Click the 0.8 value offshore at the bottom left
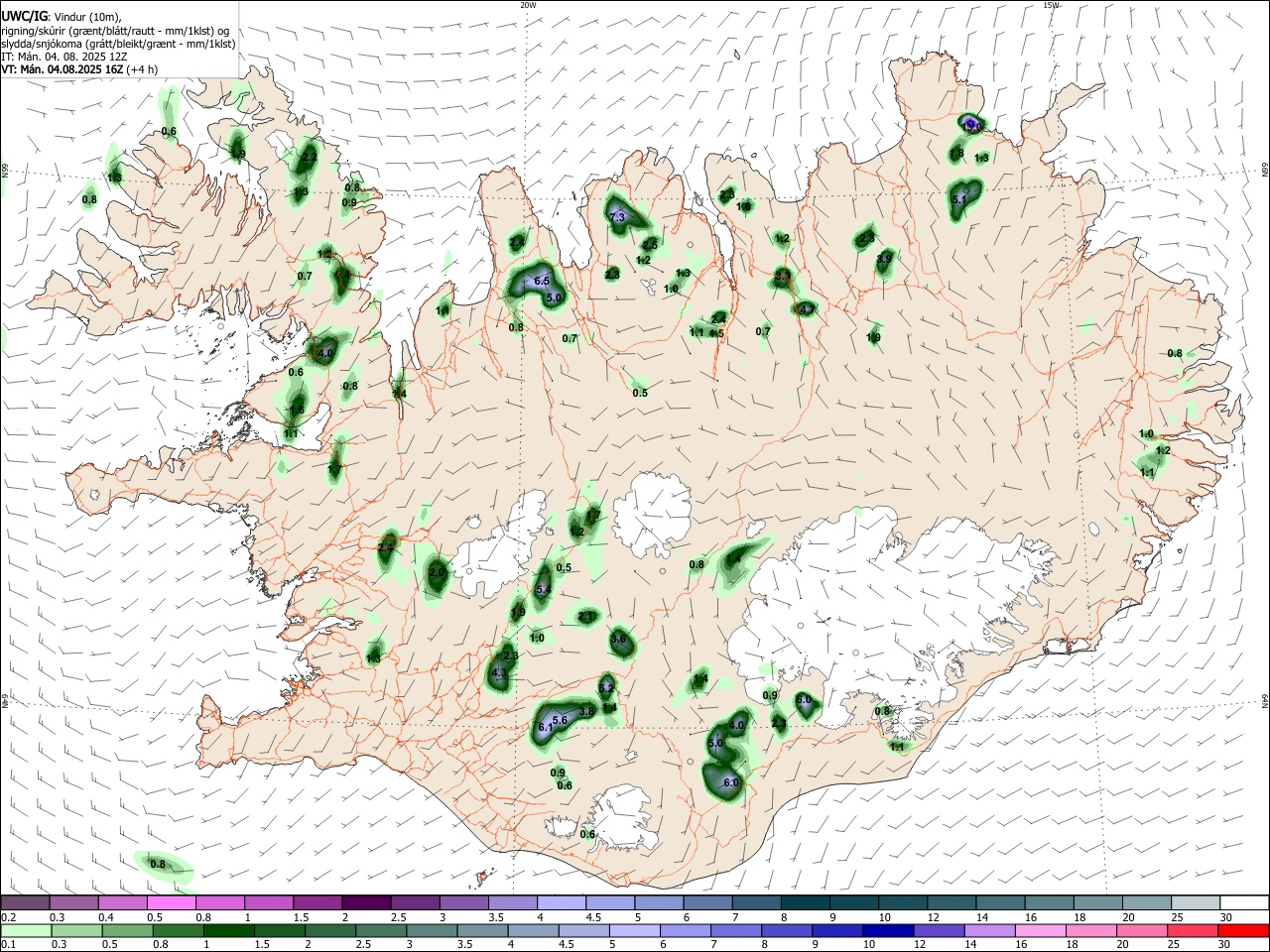This screenshot has height=952, width=1270. click(x=158, y=865)
